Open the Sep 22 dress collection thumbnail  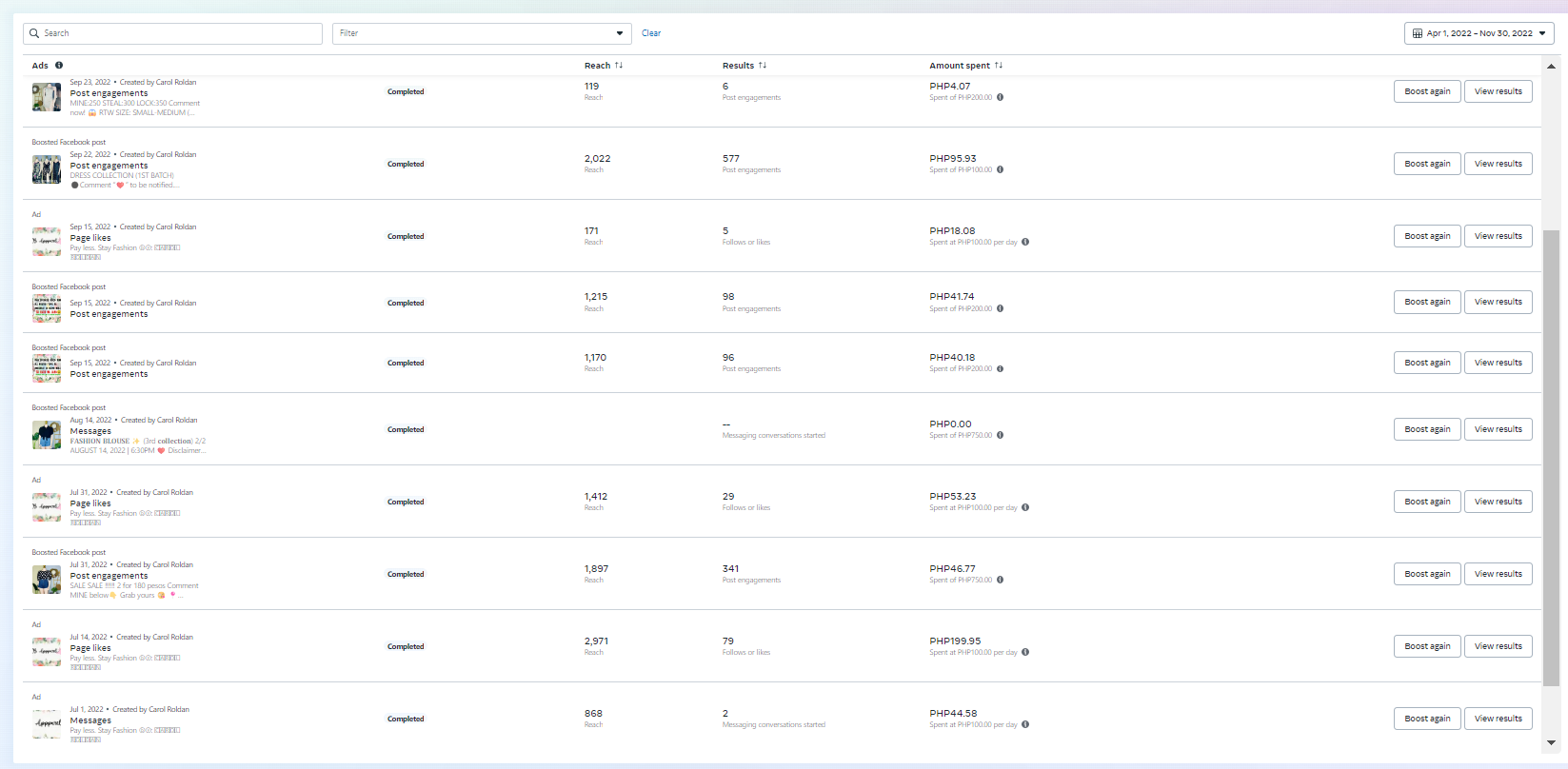(47, 169)
